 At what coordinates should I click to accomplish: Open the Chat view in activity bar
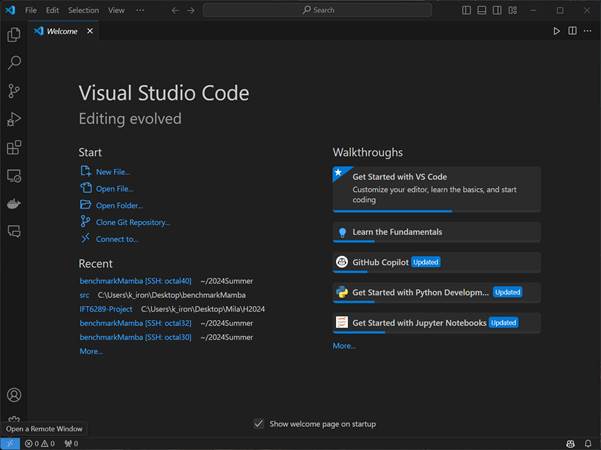(x=14, y=231)
